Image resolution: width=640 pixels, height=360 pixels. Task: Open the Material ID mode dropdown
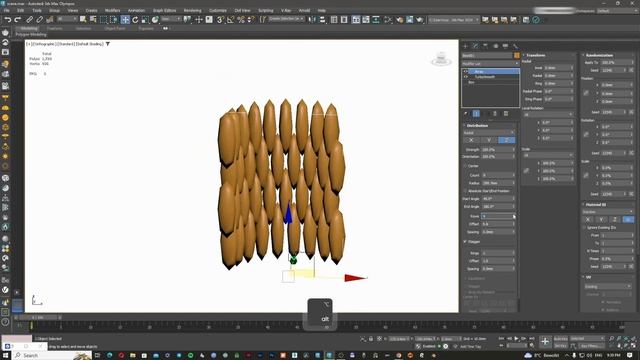(607, 212)
